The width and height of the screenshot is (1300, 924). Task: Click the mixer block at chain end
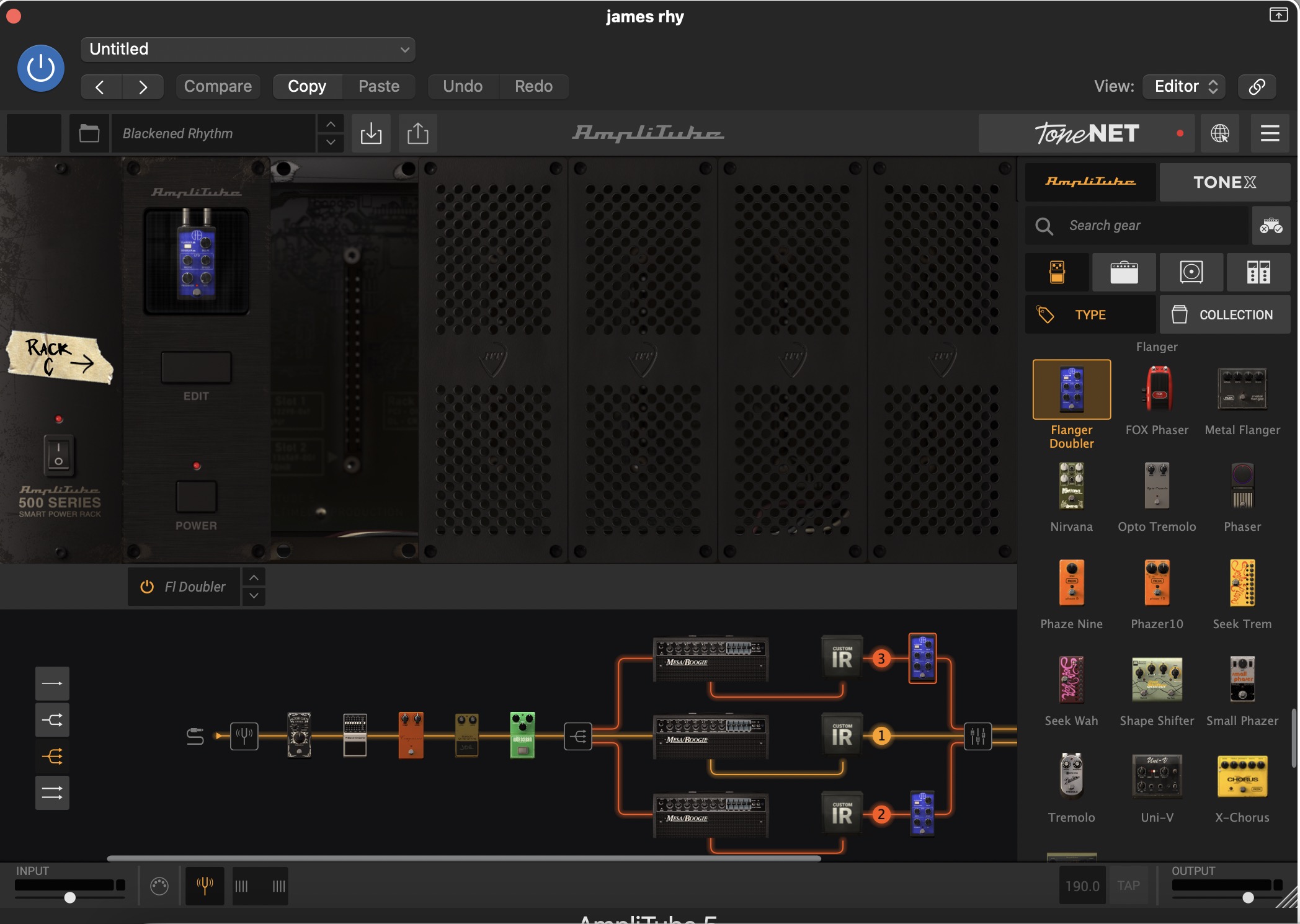[x=977, y=736]
